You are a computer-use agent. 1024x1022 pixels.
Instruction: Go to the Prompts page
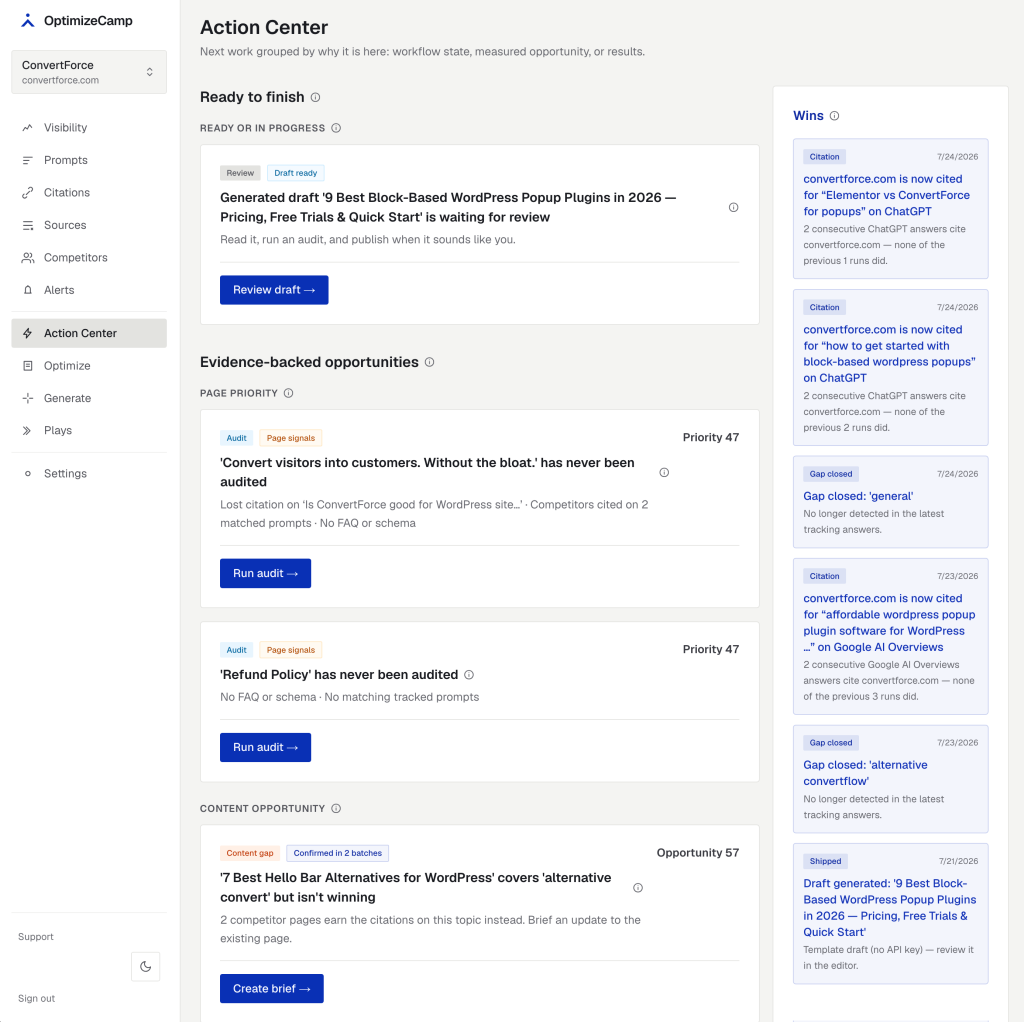click(x=89, y=161)
